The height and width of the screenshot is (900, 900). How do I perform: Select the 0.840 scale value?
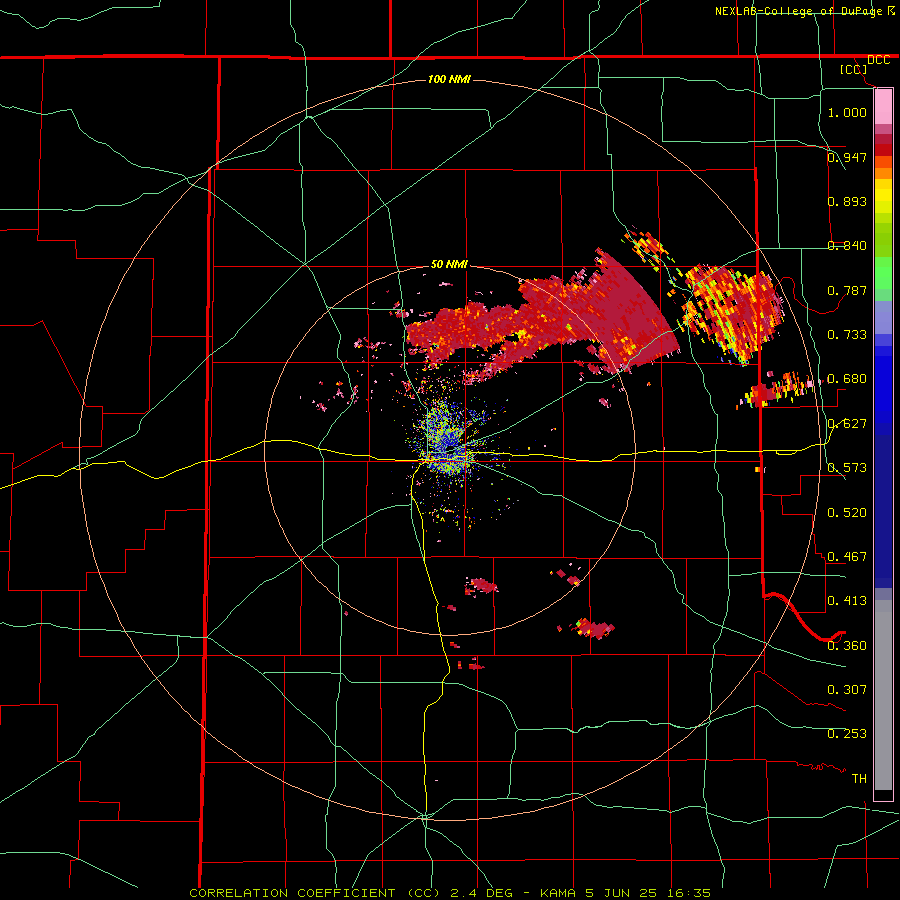click(x=847, y=246)
